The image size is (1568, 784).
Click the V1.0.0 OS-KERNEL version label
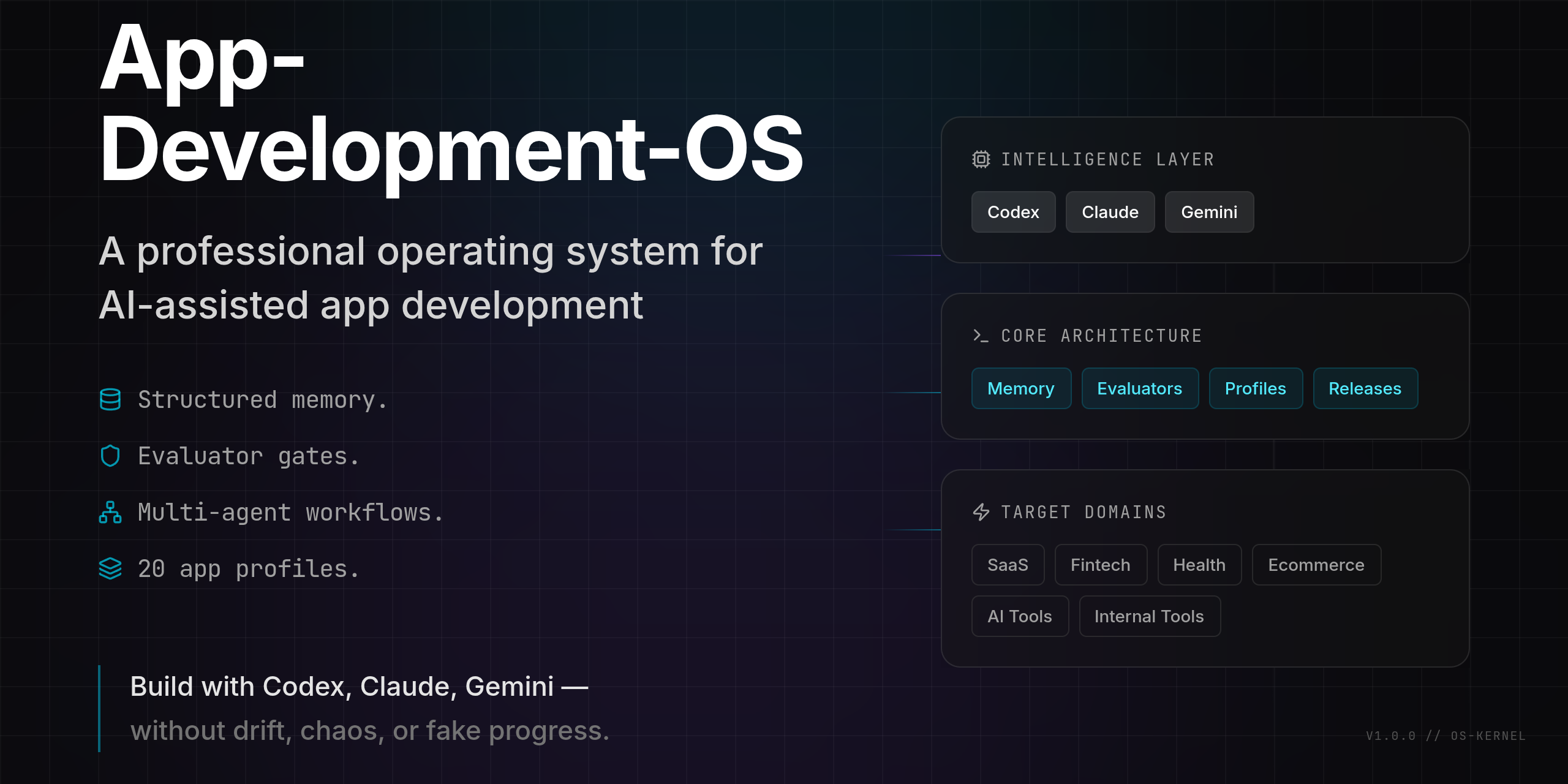[1444, 736]
